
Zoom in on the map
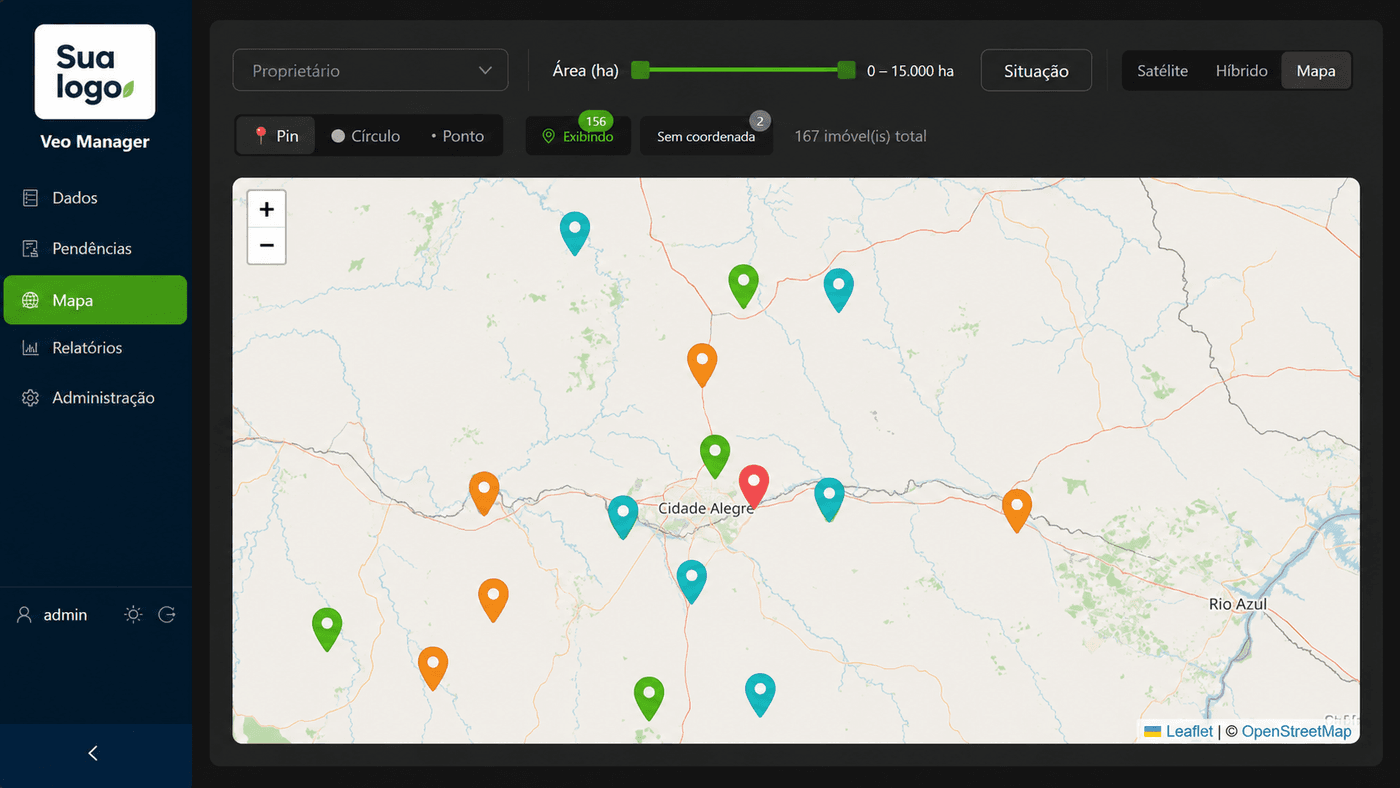tap(266, 209)
